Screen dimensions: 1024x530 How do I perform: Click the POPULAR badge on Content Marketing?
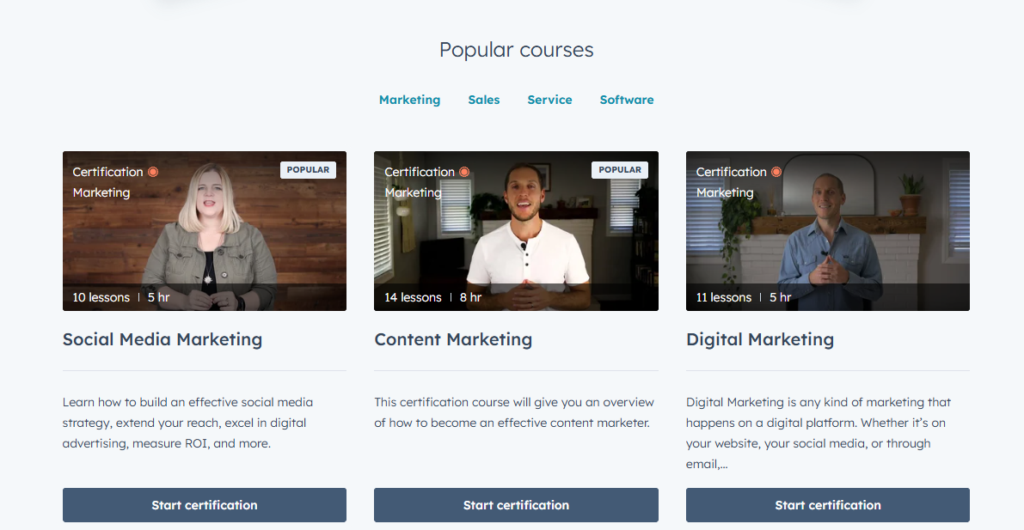pos(620,170)
